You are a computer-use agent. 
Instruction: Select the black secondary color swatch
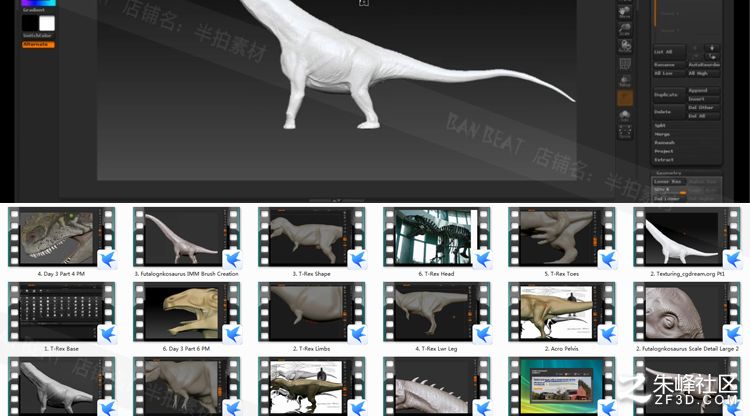tap(30, 23)
